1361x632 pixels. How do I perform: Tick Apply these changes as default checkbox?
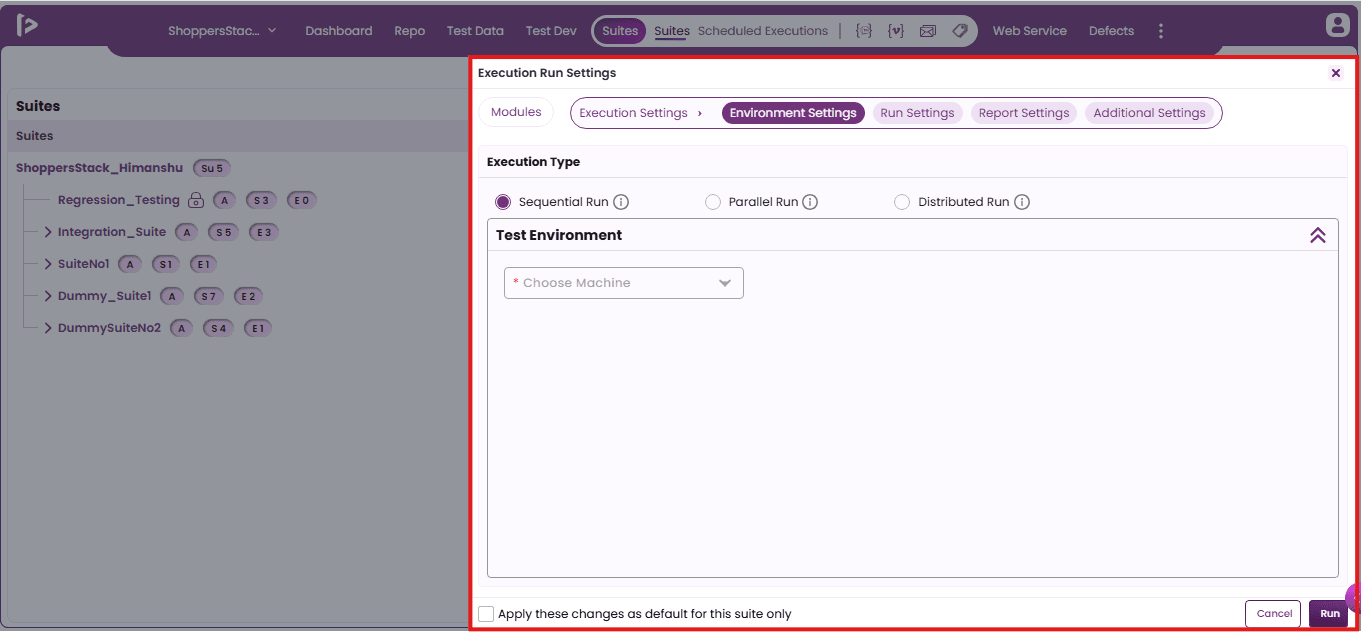486,614
